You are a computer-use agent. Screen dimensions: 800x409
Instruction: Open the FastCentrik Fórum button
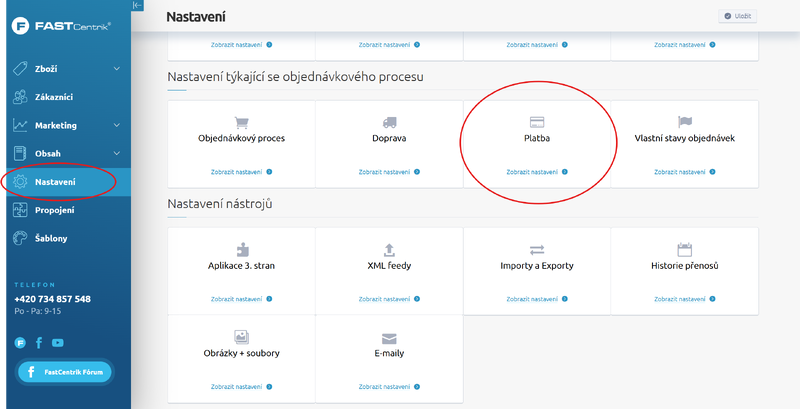(65, 372)
